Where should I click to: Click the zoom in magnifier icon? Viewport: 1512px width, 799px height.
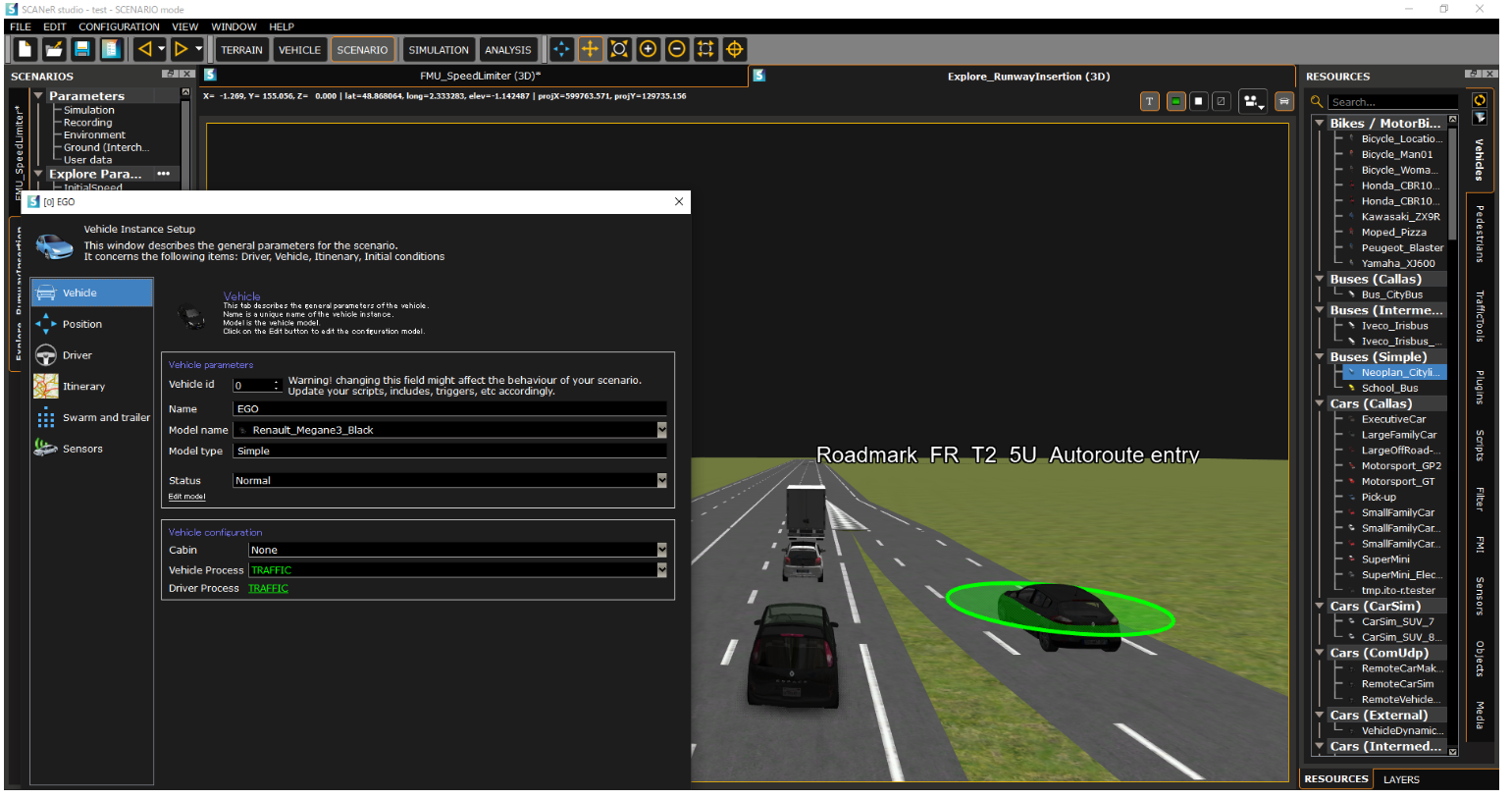tap(648, 49)
